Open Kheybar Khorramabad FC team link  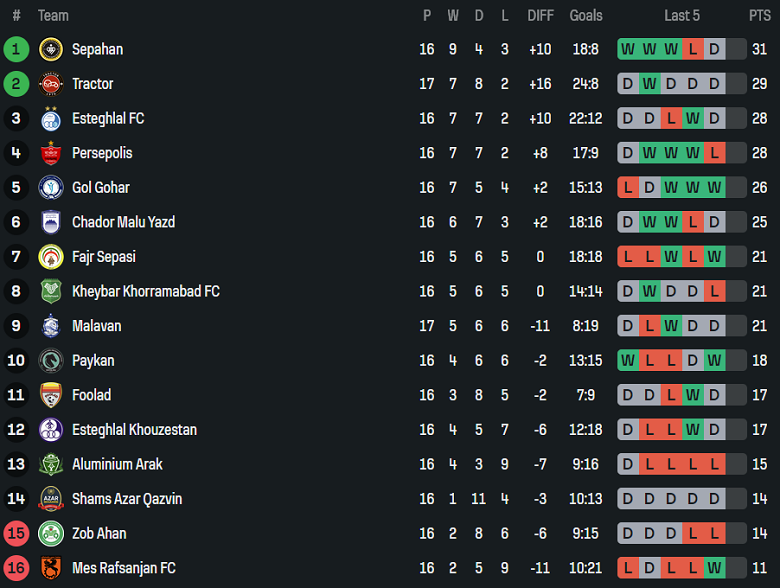pyautogui.click(x=146, y=291)
